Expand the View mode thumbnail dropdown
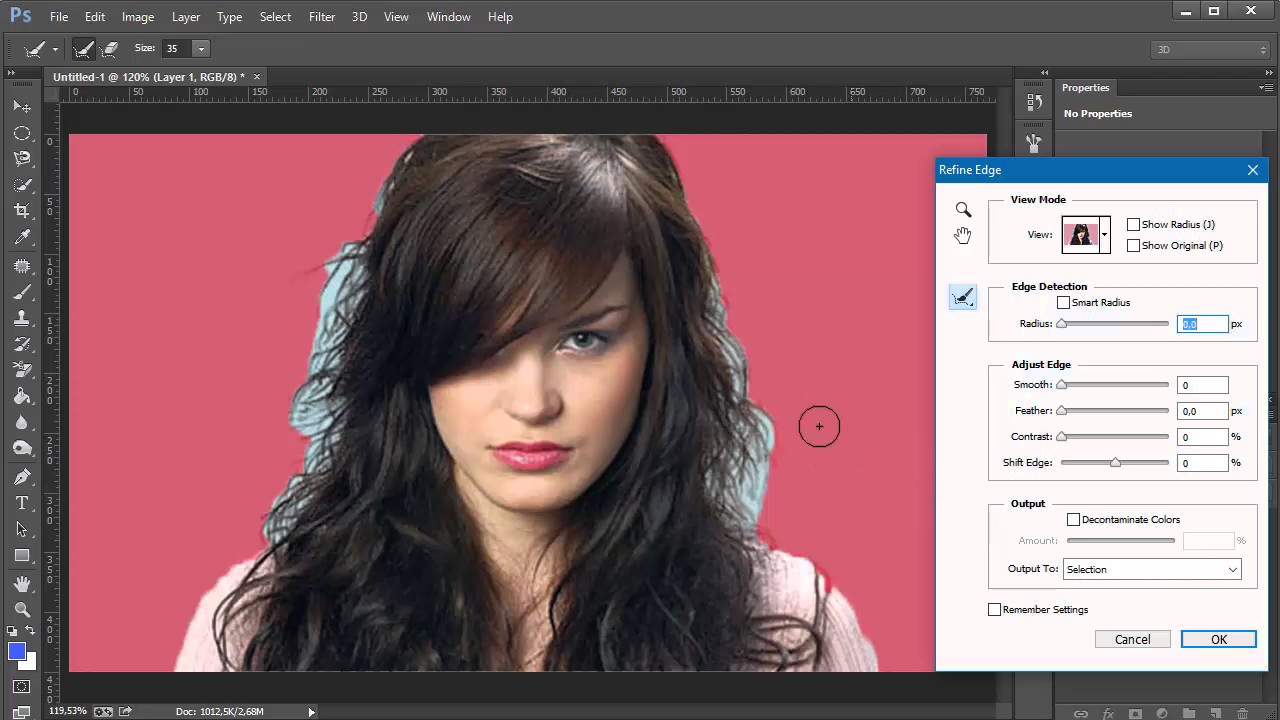The height and width of the screenshot is (720, 1280). click(x=1104, y=235)
